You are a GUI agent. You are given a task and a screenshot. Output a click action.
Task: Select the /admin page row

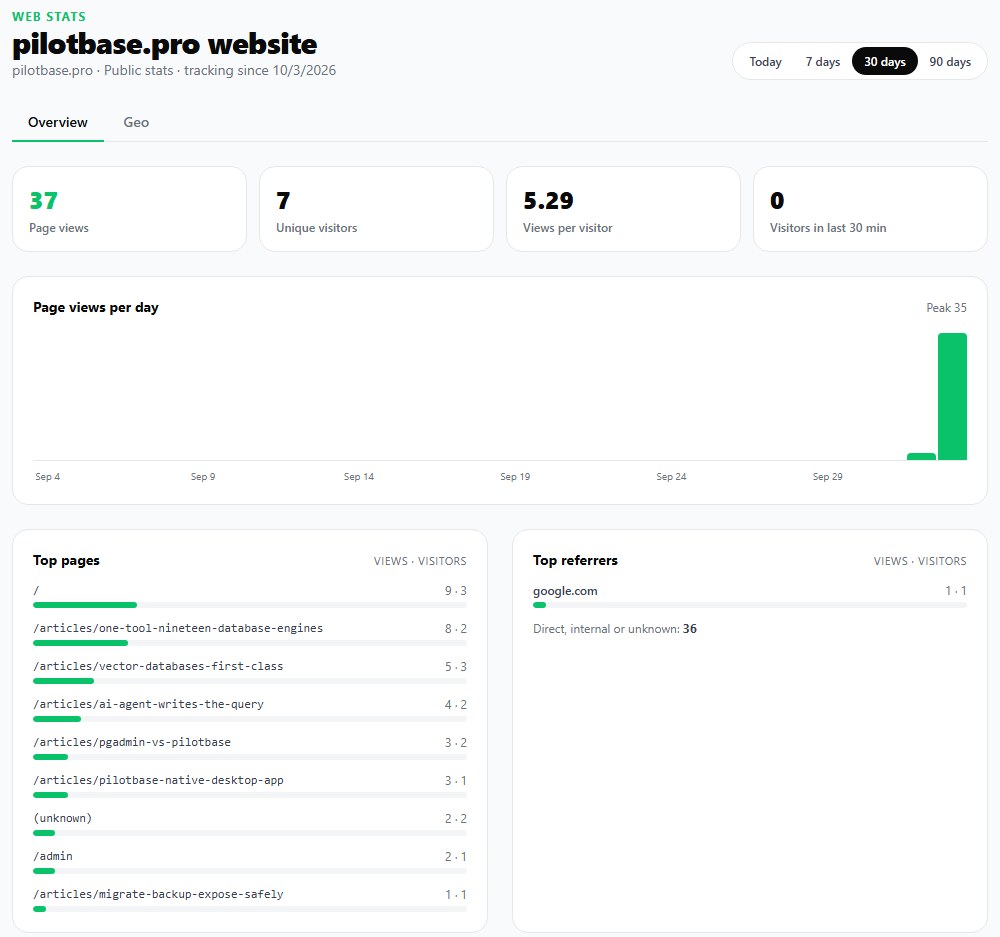(x=250, y=862)
